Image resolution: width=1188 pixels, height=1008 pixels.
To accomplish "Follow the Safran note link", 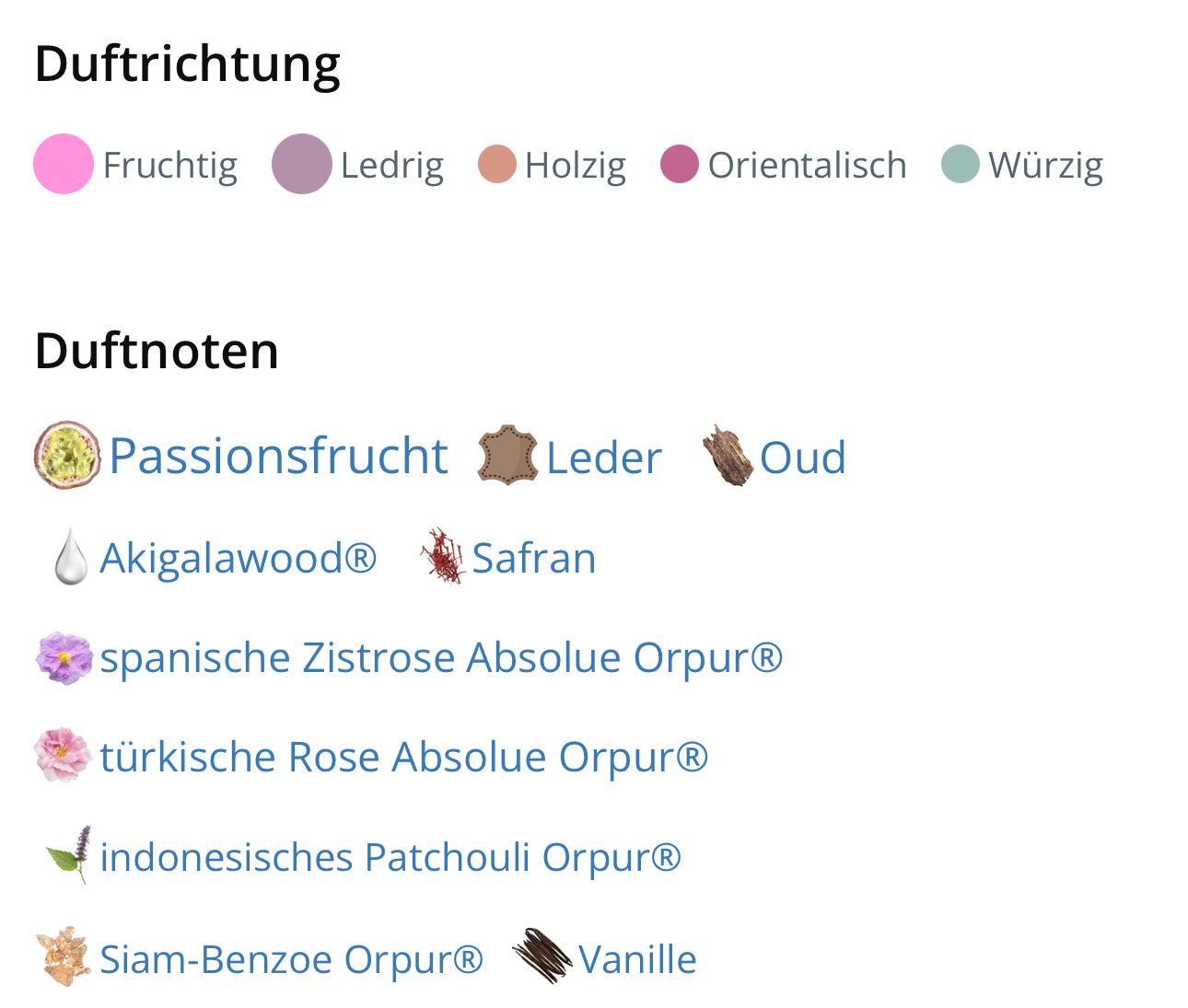I will tap(534, 558).
